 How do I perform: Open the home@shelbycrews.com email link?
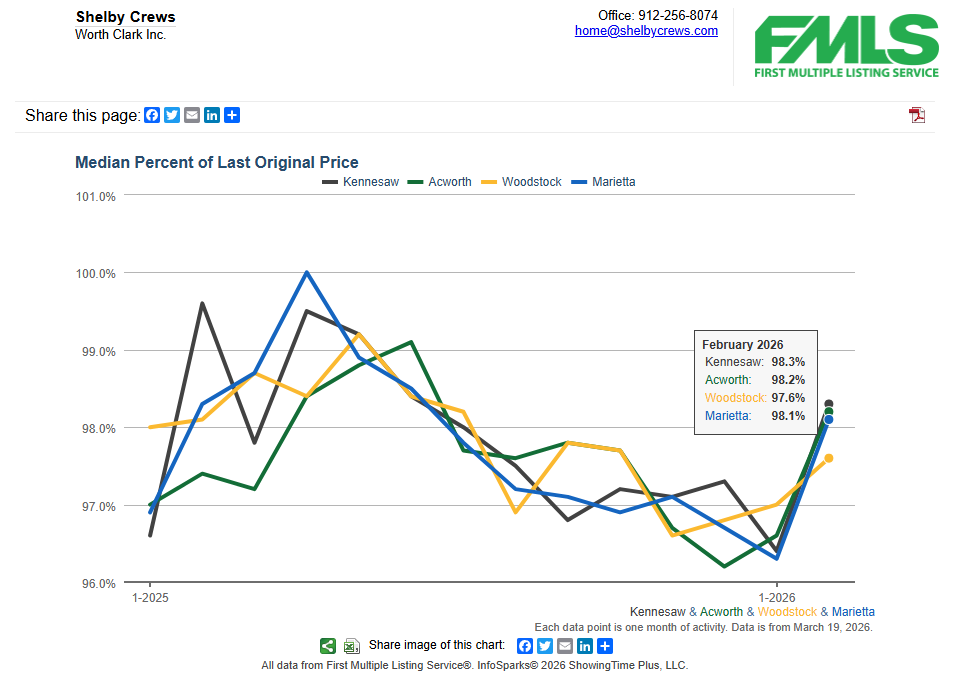click(646, 30)
